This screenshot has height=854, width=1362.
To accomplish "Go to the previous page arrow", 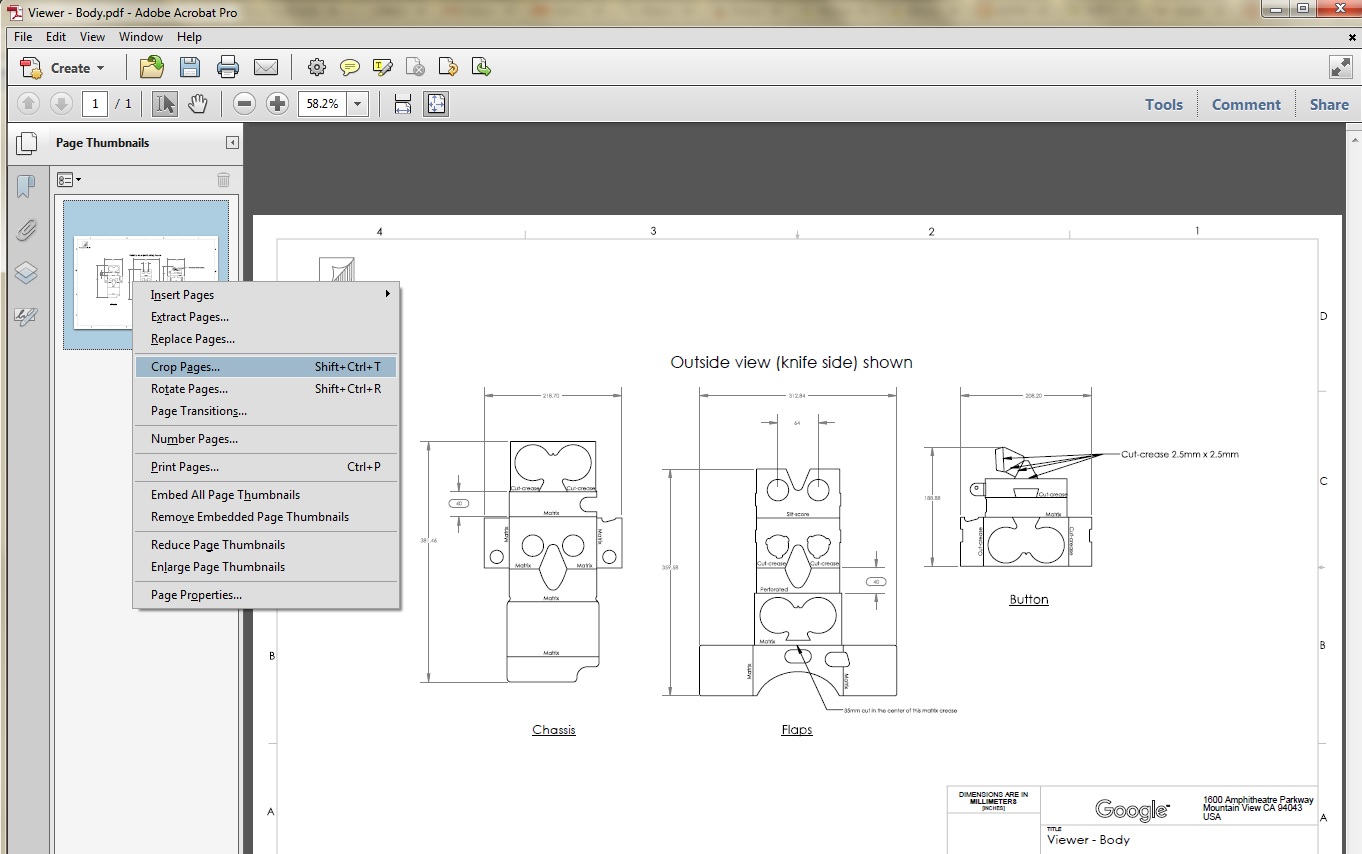I will pyautogui.click(x=29, y=103).
